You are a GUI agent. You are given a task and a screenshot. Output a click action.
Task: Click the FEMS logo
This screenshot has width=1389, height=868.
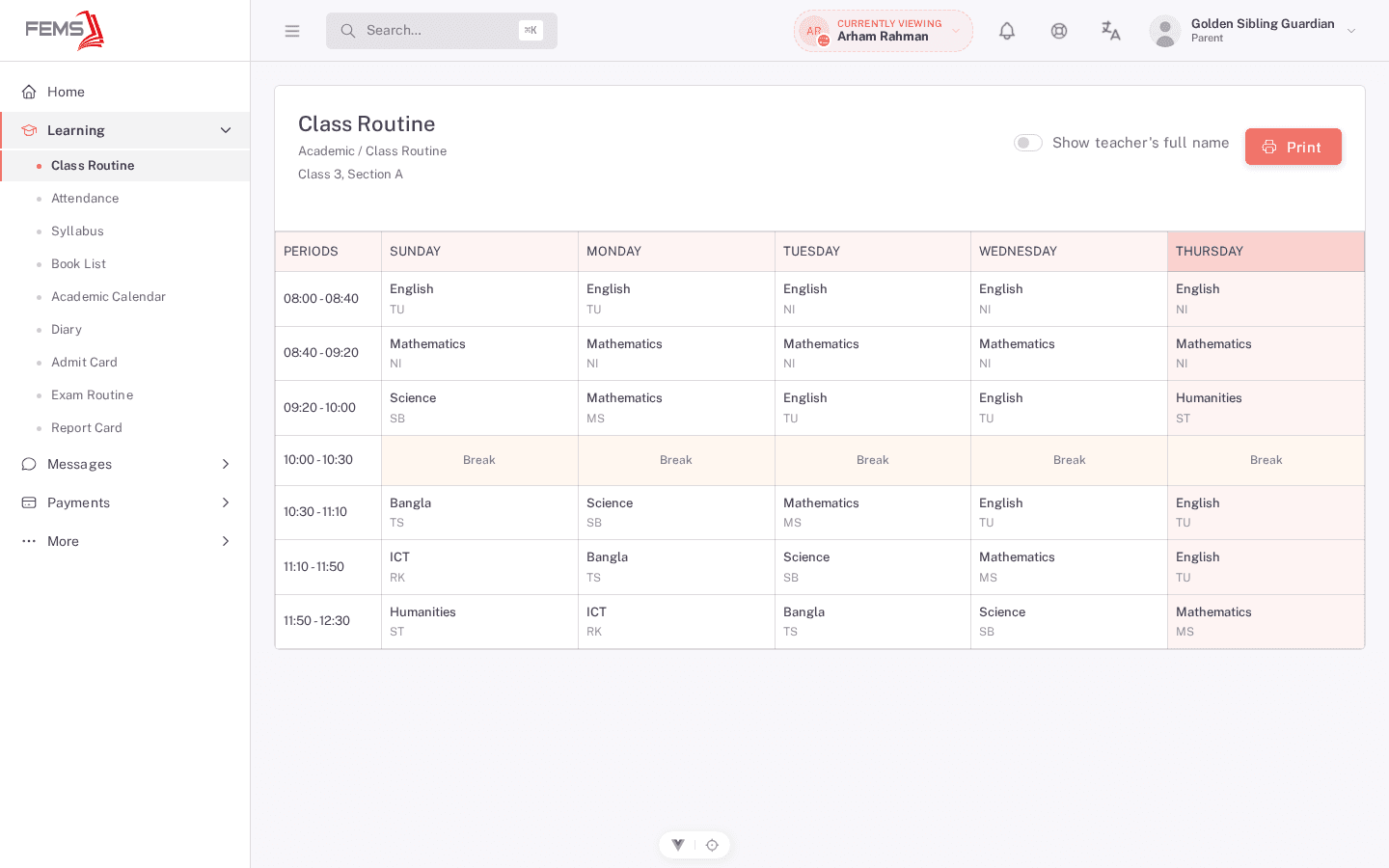(x=65, y=30)
